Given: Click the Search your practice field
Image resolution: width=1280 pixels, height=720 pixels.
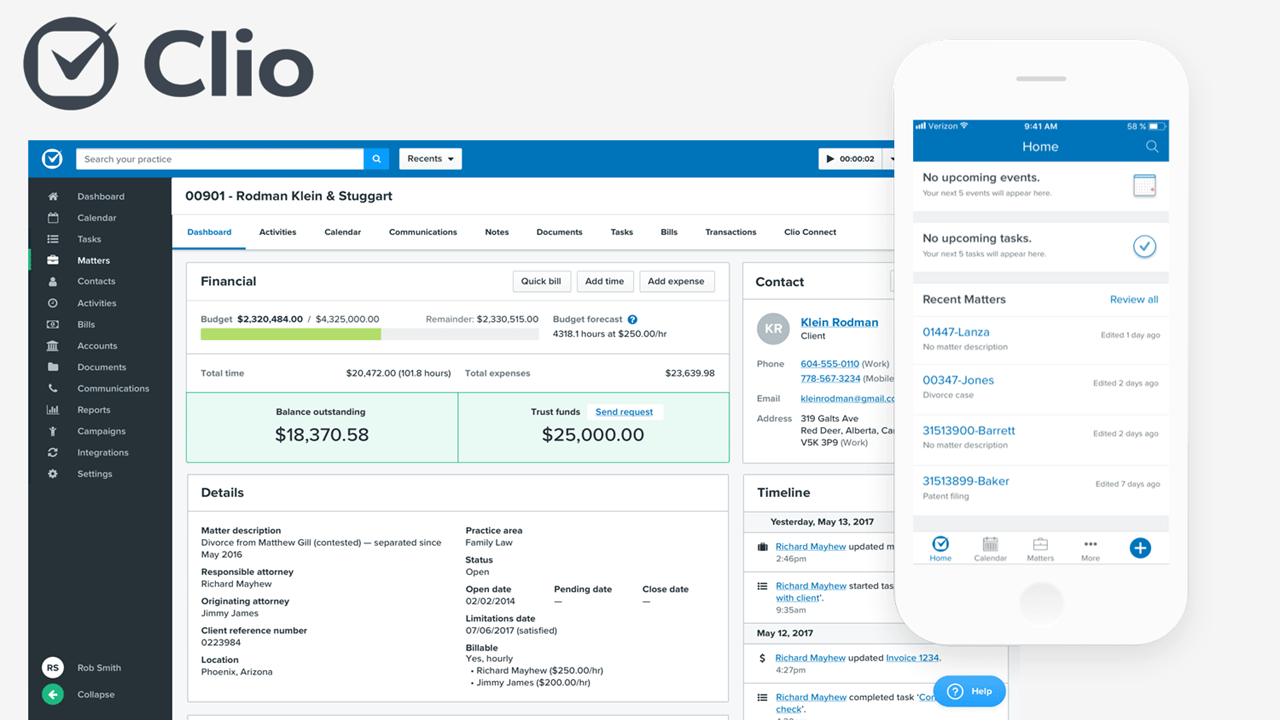Looking at the screenshot, I should coord(220,159).
